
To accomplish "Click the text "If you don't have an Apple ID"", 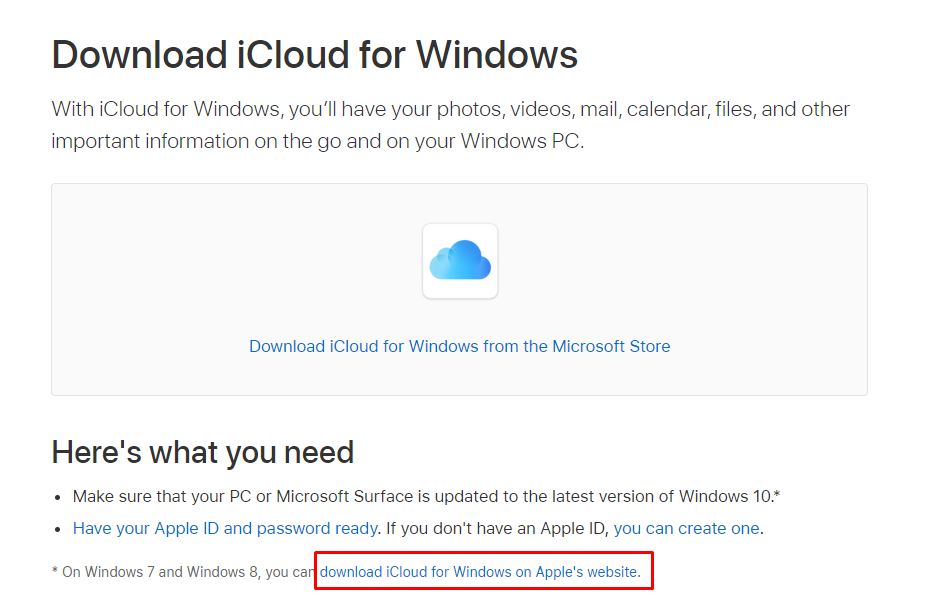I will pyautogui.click(x=496, y=528).
